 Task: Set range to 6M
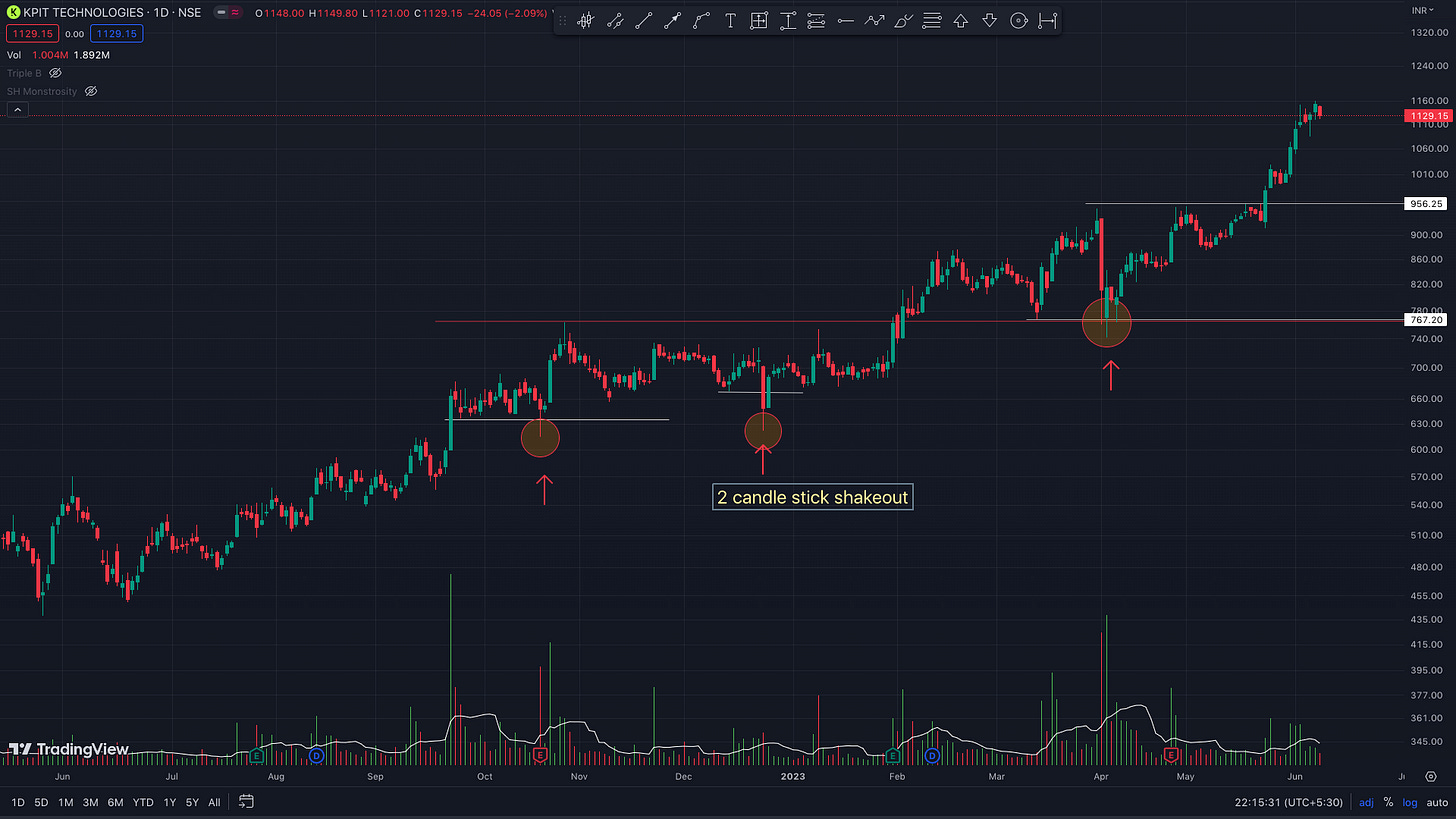point(115,802)
